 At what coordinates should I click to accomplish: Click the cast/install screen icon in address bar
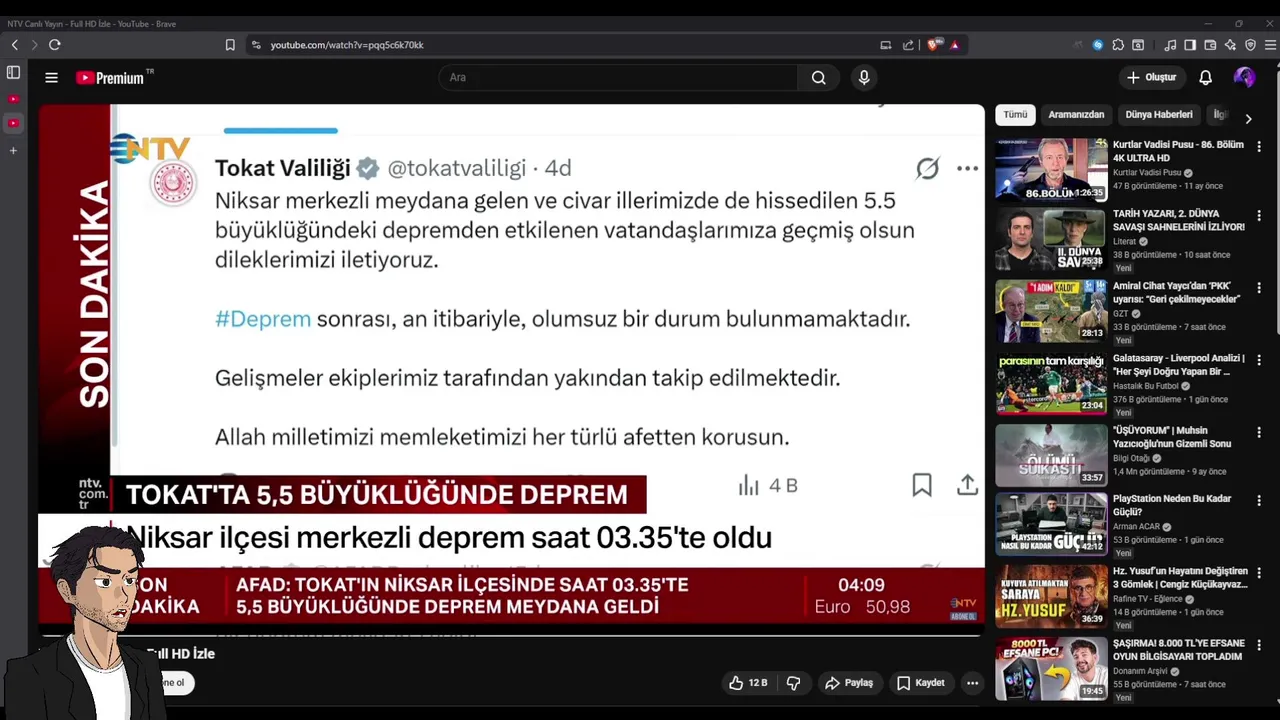[x=886, y=45]
